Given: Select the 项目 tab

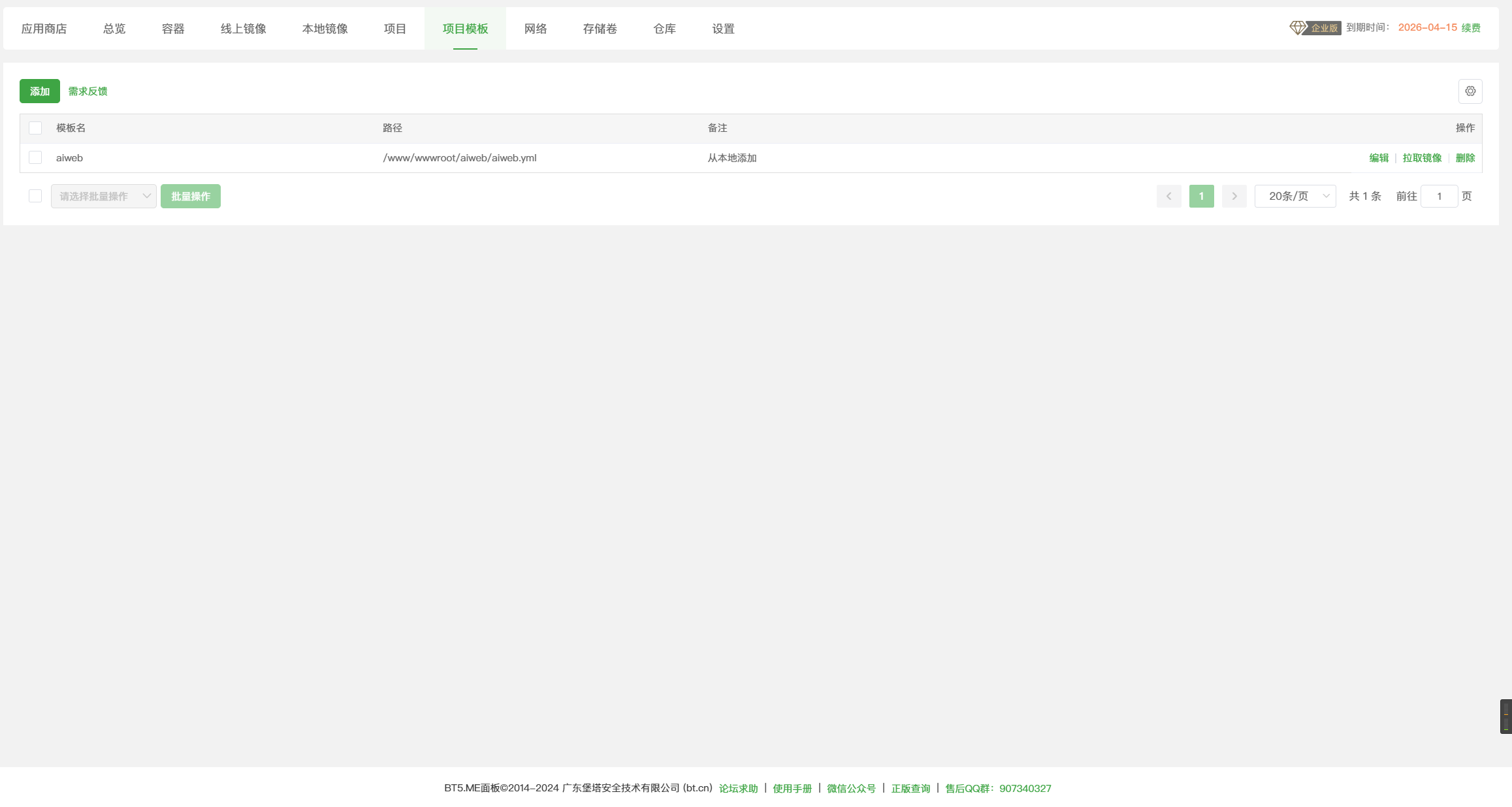Looking at the screenshot, I should pyautogui.click(x=395, y=29).
